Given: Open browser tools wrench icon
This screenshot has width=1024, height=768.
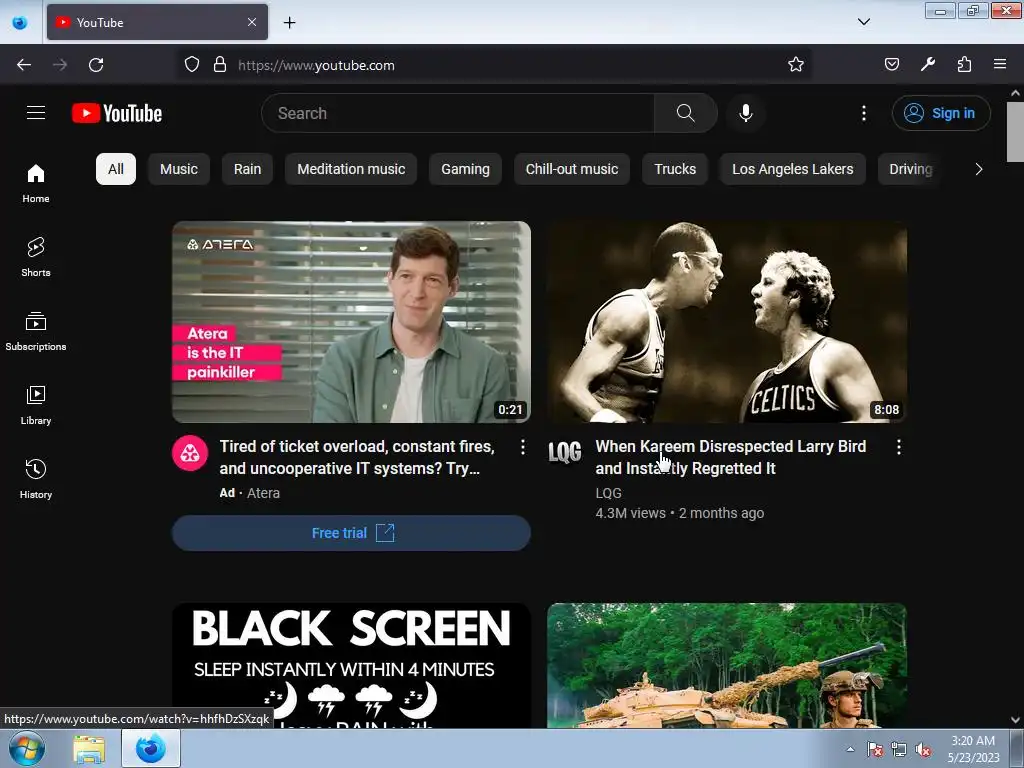Looking at the screenshot, I should click(927, 64).
